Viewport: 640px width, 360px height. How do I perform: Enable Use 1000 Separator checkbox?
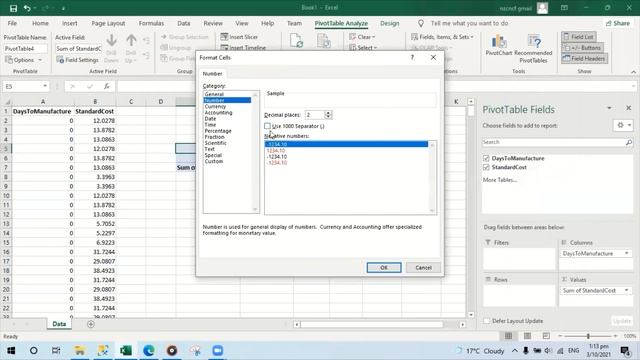click(267, 126)
